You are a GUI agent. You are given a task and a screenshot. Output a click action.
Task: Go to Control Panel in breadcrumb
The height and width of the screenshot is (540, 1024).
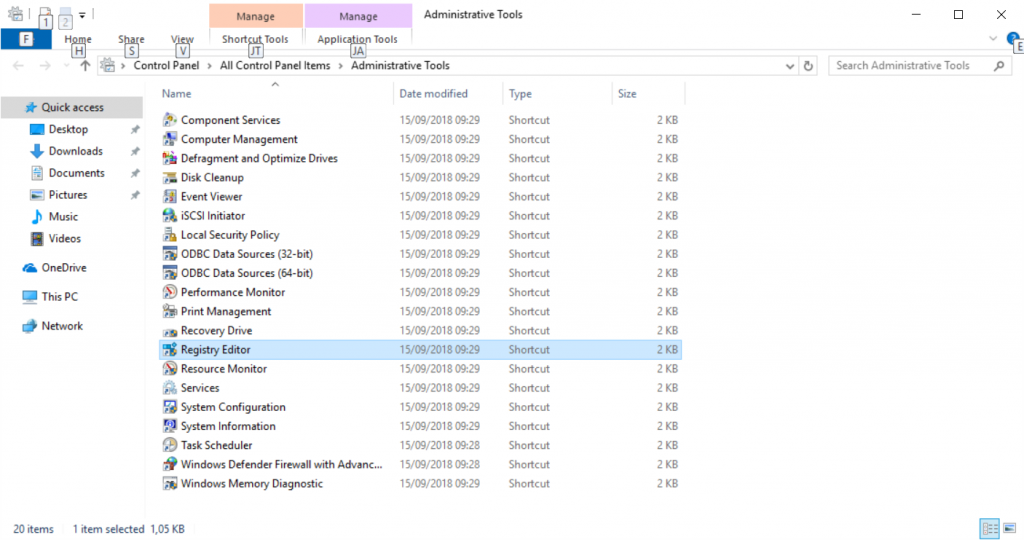point(167,65)
